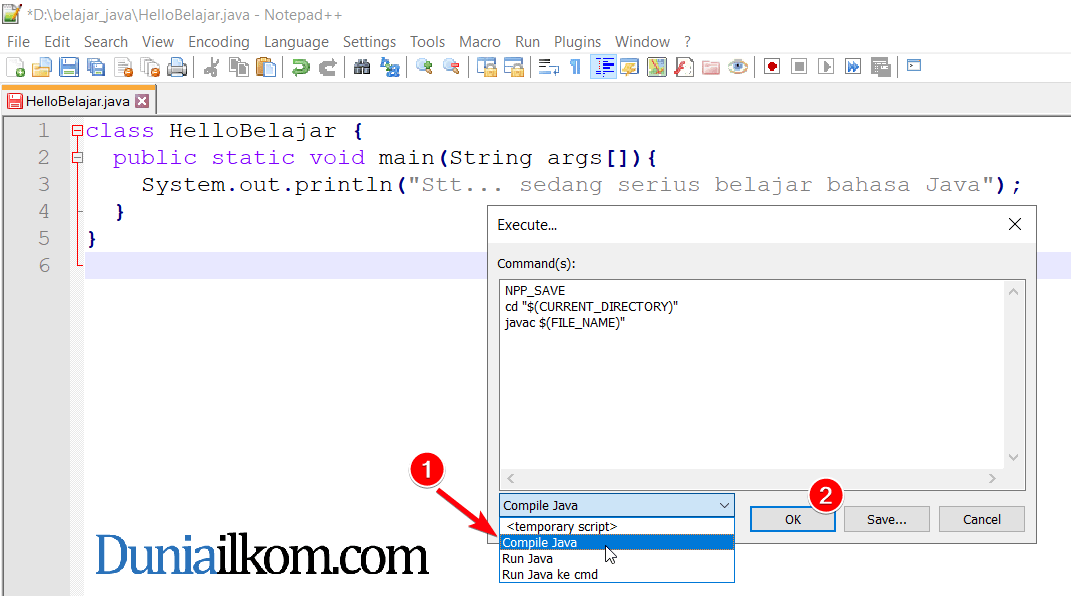Open a file with the folder icon
The width and height of the screenshot is (1071, 596).
(x=42, y=67)
